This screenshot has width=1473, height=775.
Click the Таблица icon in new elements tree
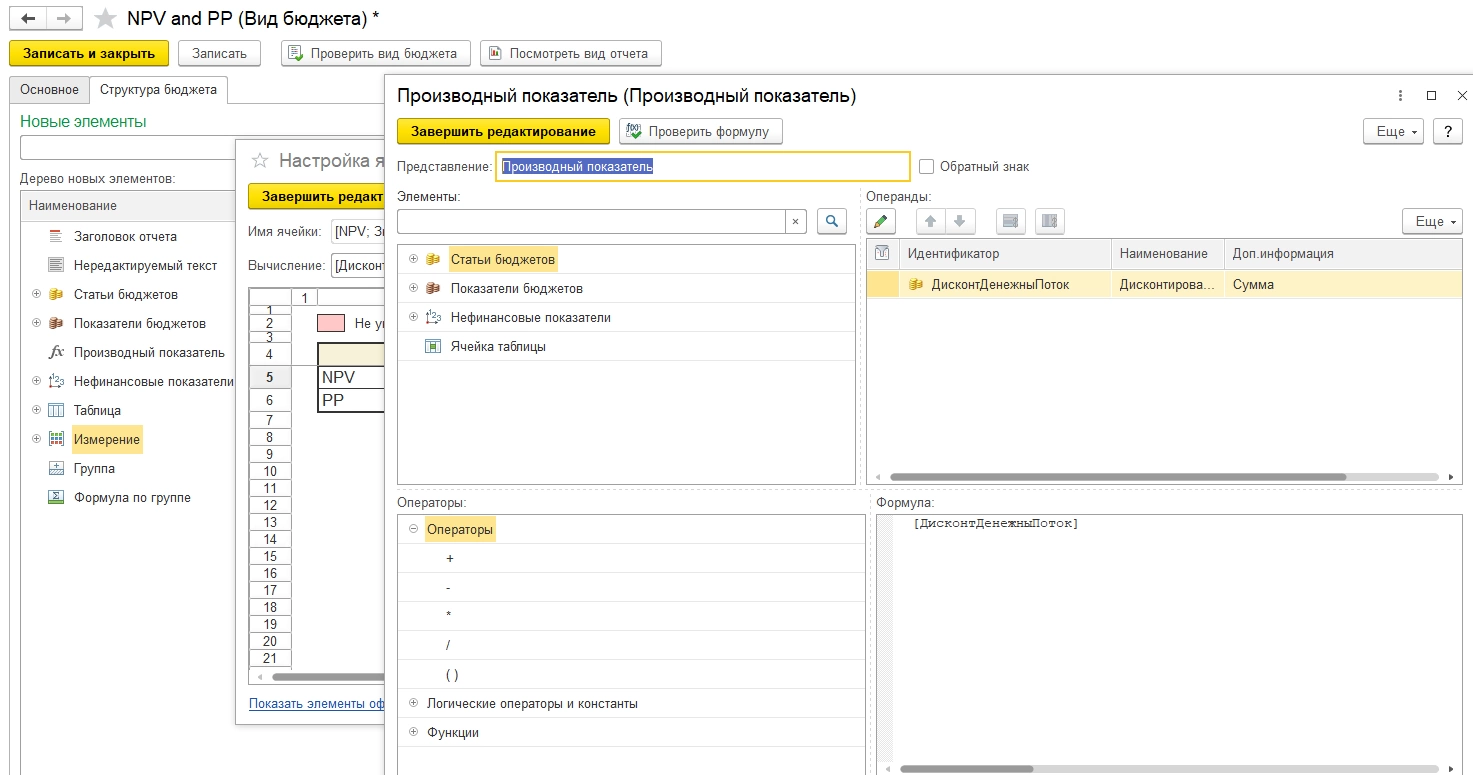tap(56, 410)
